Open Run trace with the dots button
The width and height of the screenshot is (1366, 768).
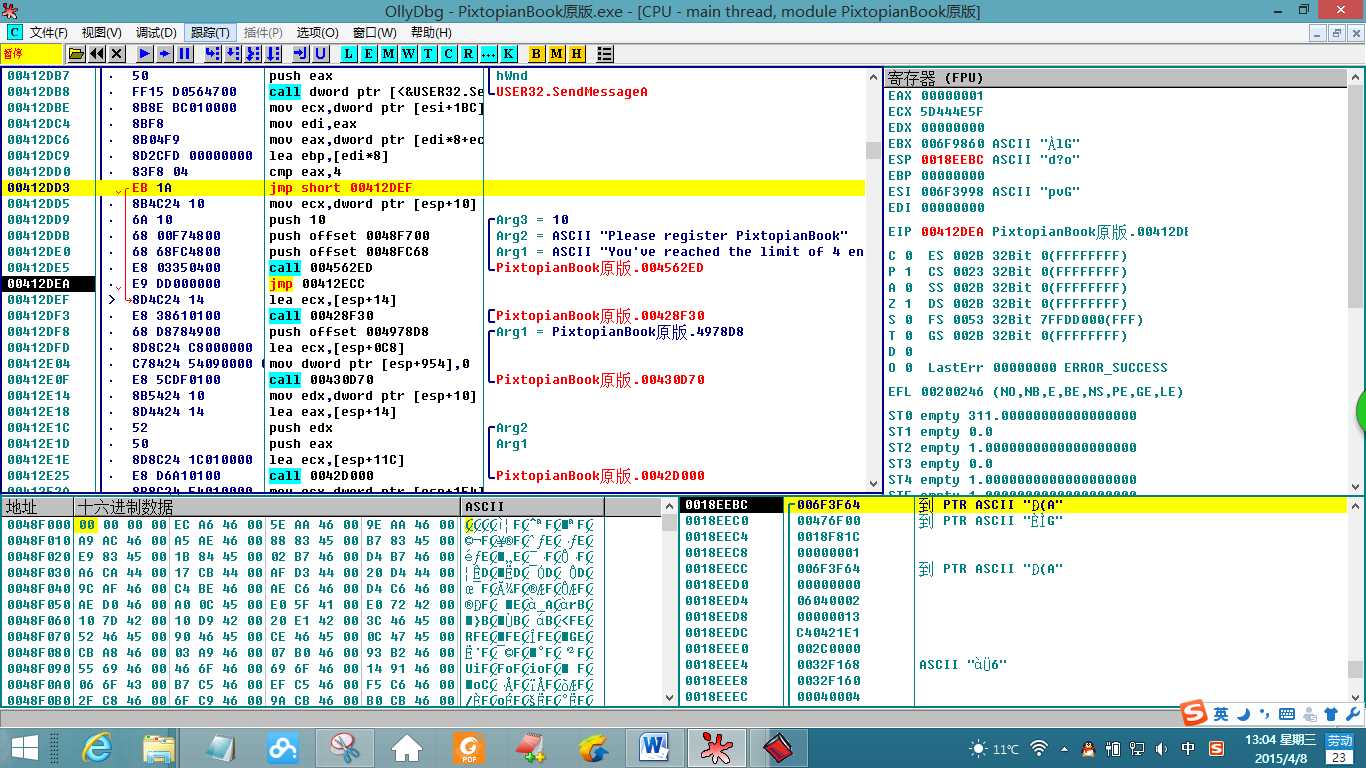coord(489,53)
